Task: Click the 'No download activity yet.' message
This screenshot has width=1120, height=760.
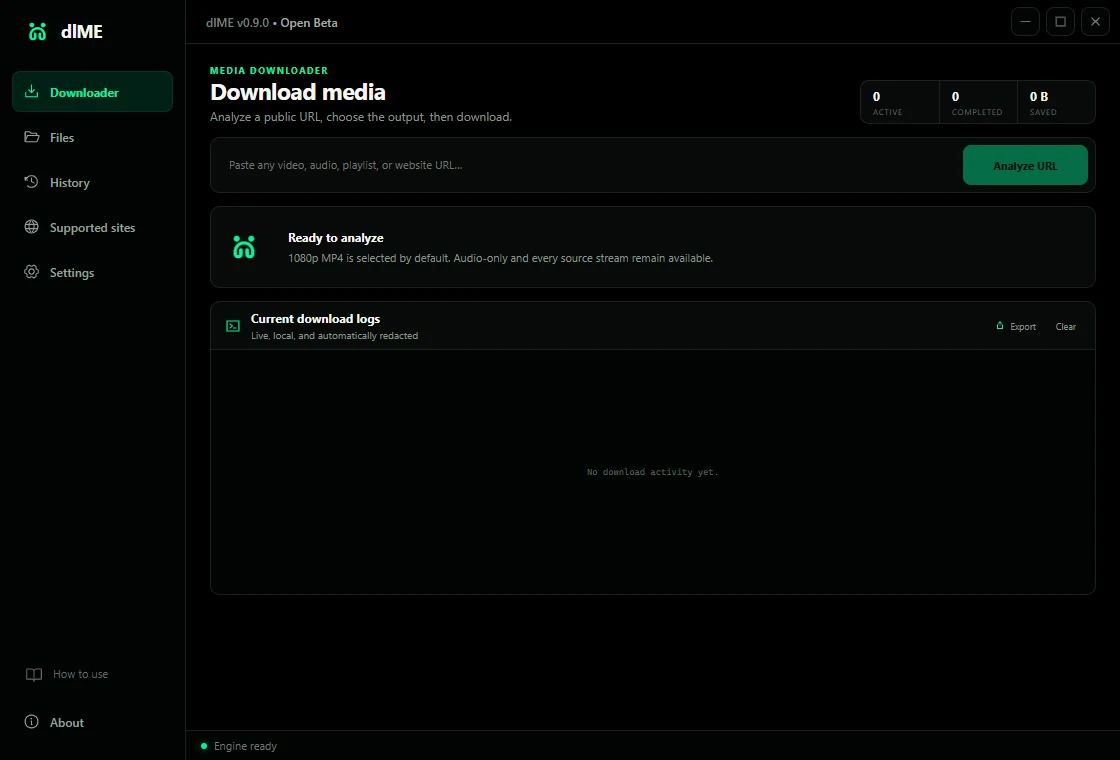Action: tap(652, 472)
